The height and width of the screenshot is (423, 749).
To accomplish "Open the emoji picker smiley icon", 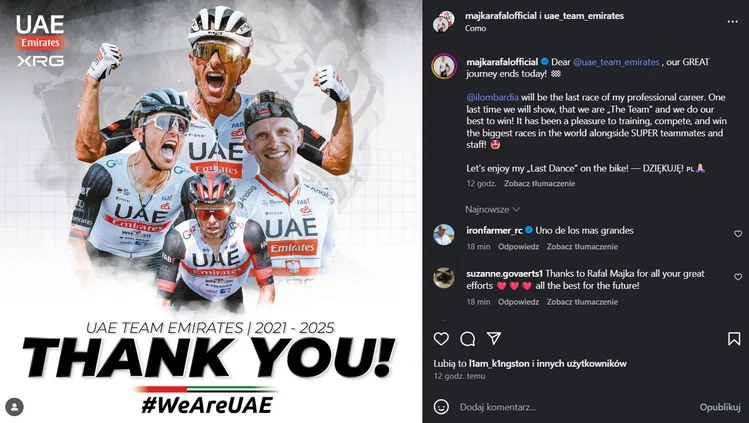I will point(441,407).
